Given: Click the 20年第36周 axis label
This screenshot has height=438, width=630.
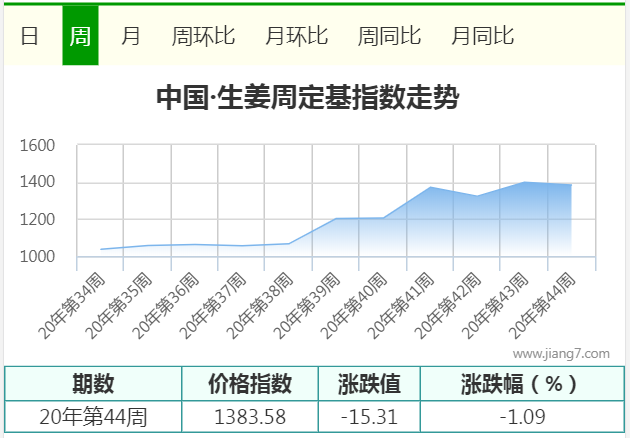Looking at the screenshot, I should [166, 305].
